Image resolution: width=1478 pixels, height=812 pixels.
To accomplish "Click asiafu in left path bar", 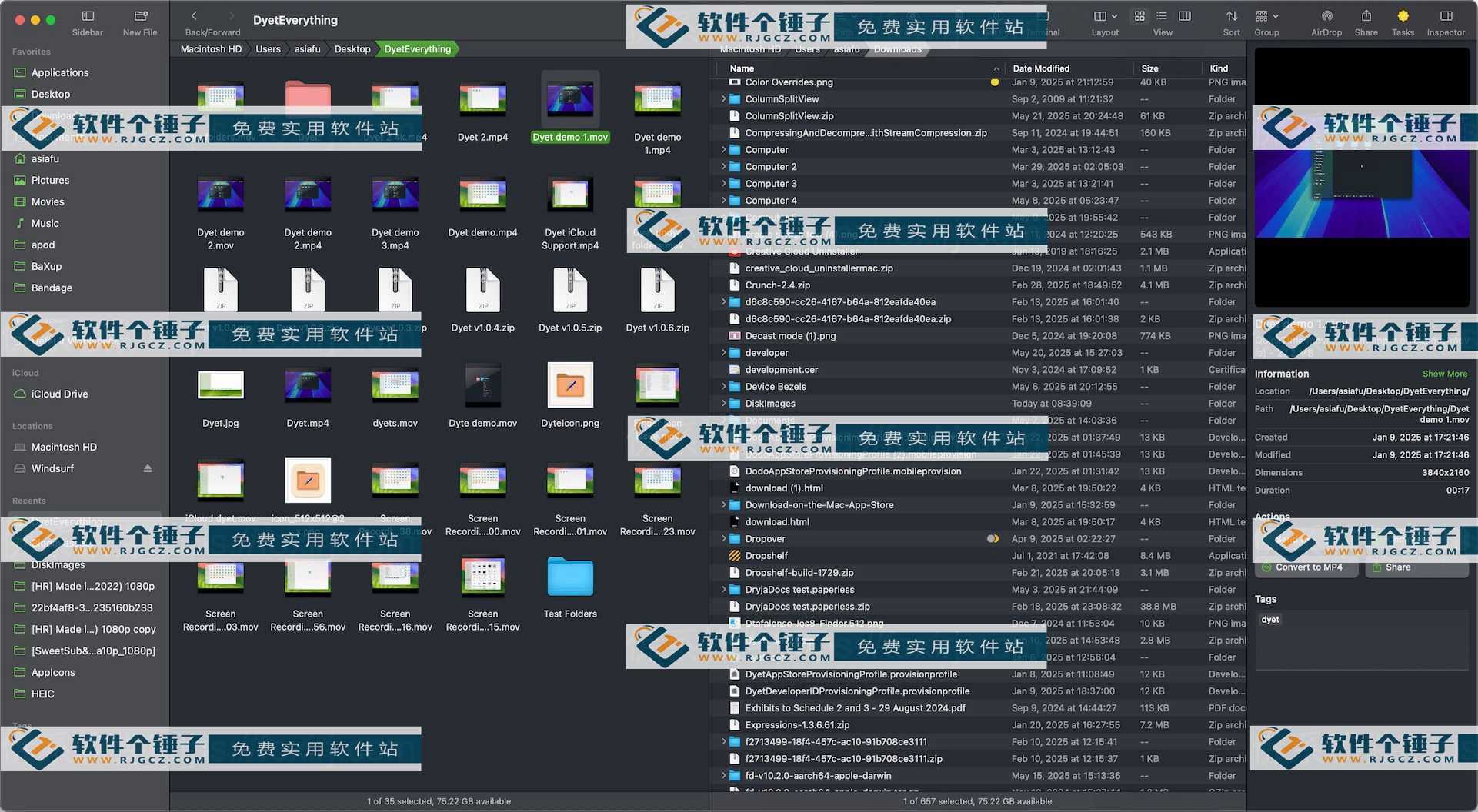I will (x=307, y=48).
